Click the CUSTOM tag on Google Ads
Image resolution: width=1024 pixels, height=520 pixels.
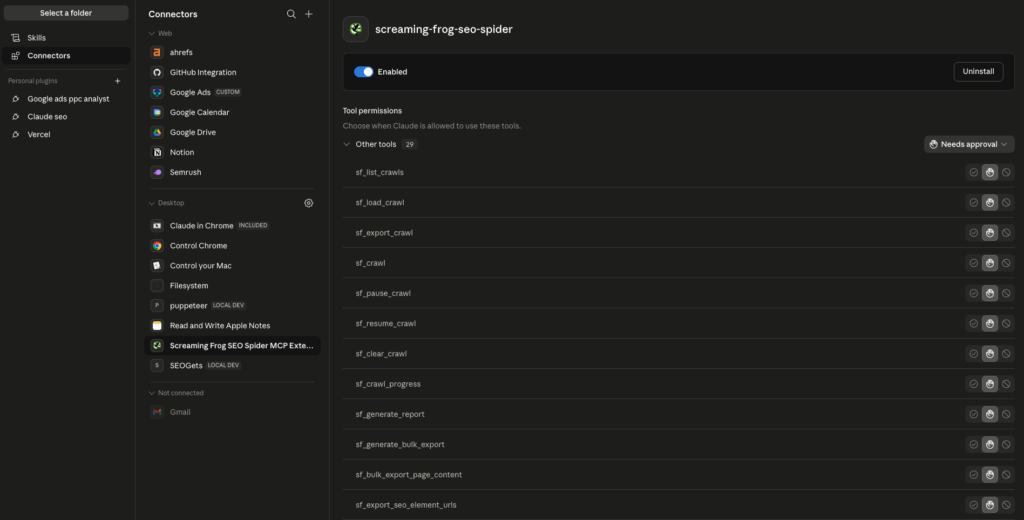point(228,92)
